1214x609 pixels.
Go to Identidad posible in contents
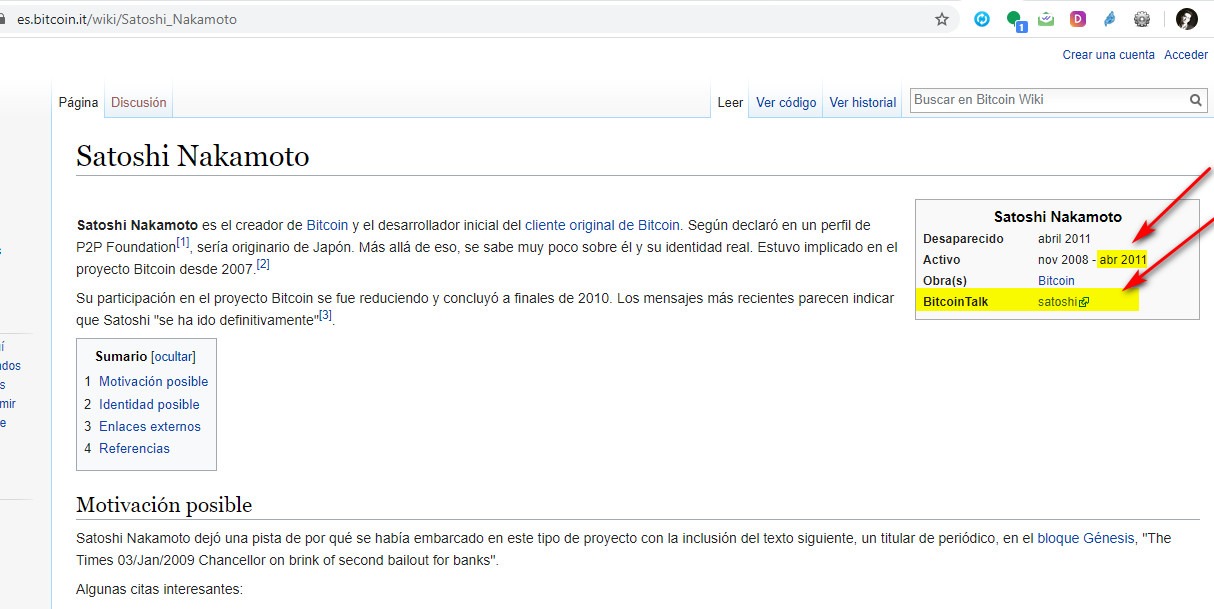point(149,404)
